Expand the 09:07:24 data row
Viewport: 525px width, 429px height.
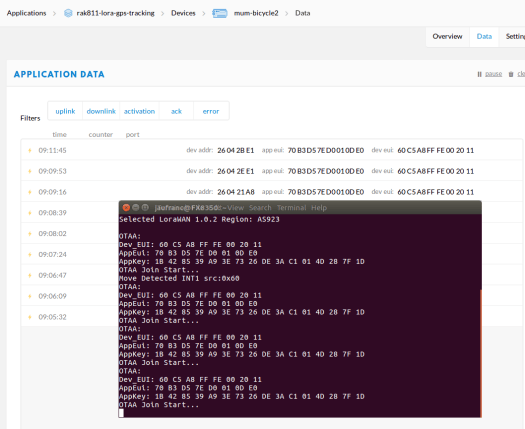click(70, 254)
